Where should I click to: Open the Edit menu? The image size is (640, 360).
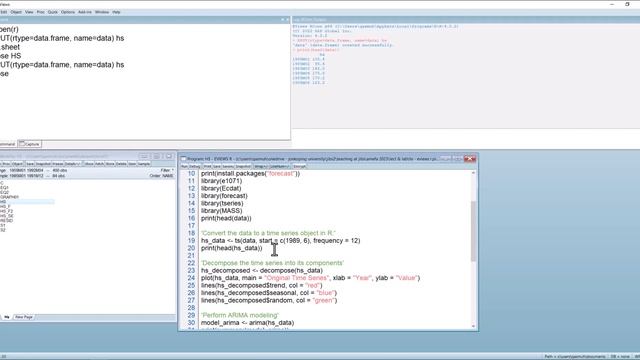pos(3,12)
